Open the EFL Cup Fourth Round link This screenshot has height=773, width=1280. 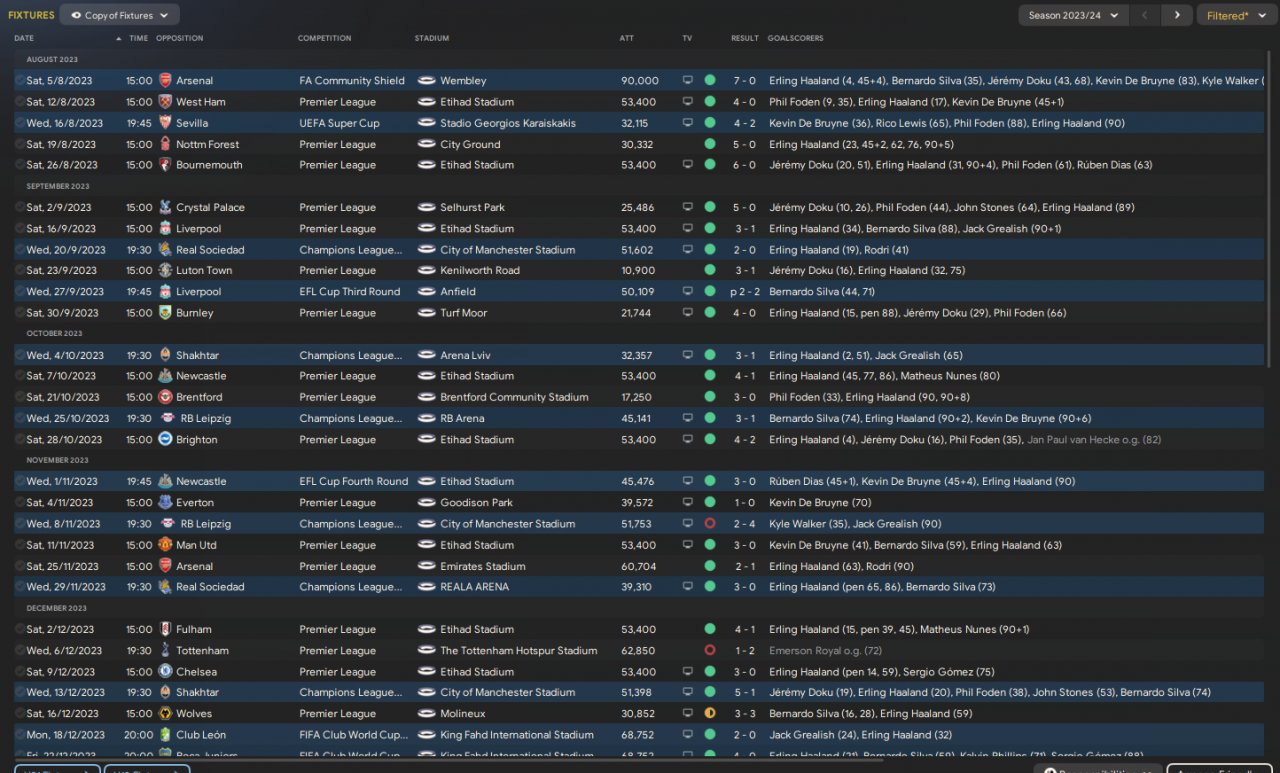coord(354,482)
